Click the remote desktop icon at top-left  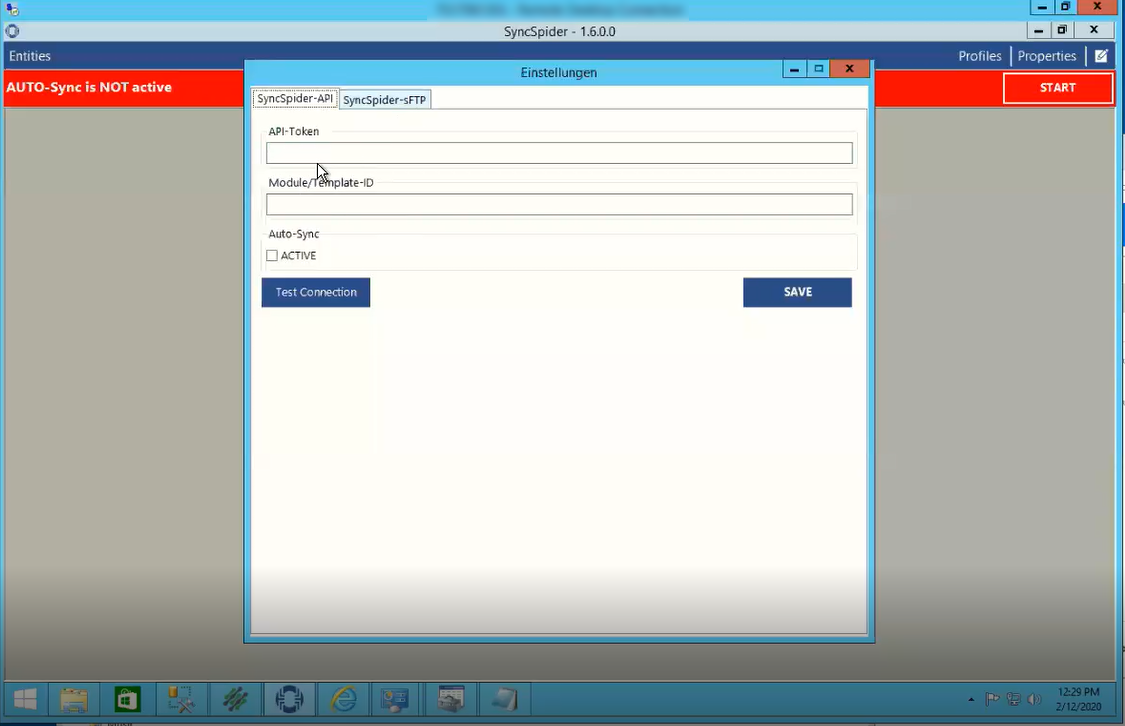click(x=12, y=9)
